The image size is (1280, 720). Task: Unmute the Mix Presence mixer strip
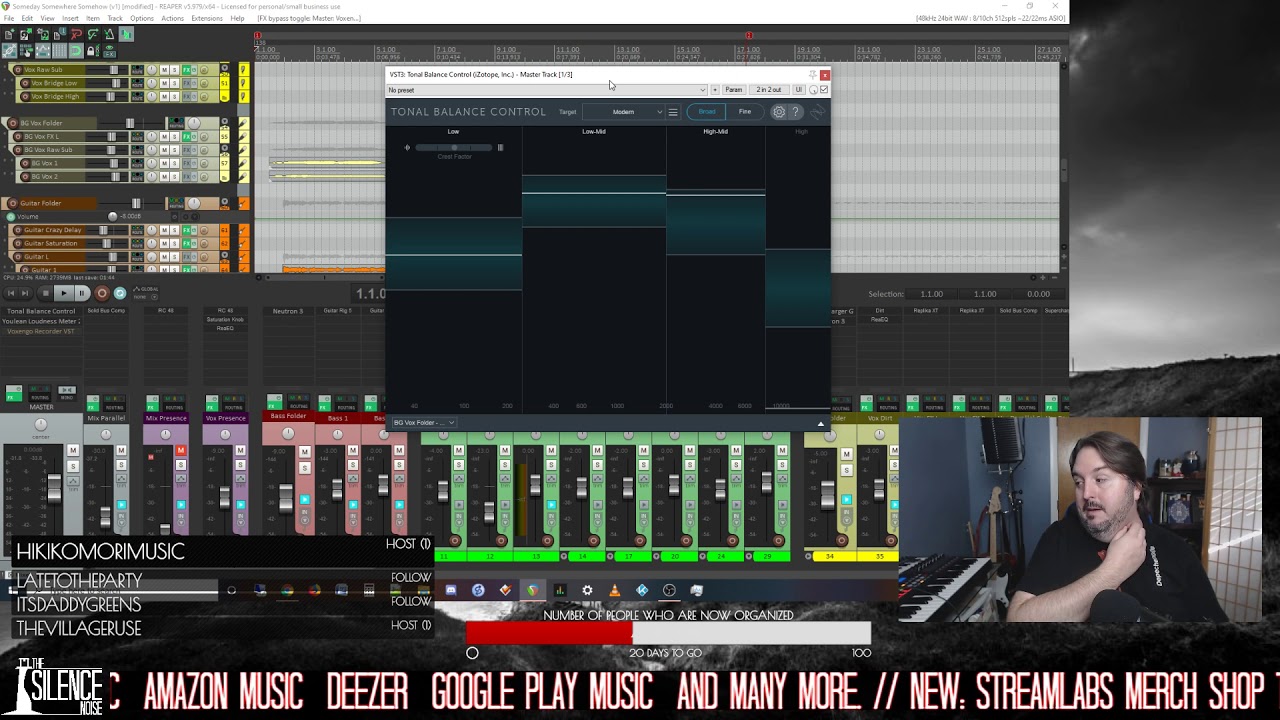(x=181, y=450)
